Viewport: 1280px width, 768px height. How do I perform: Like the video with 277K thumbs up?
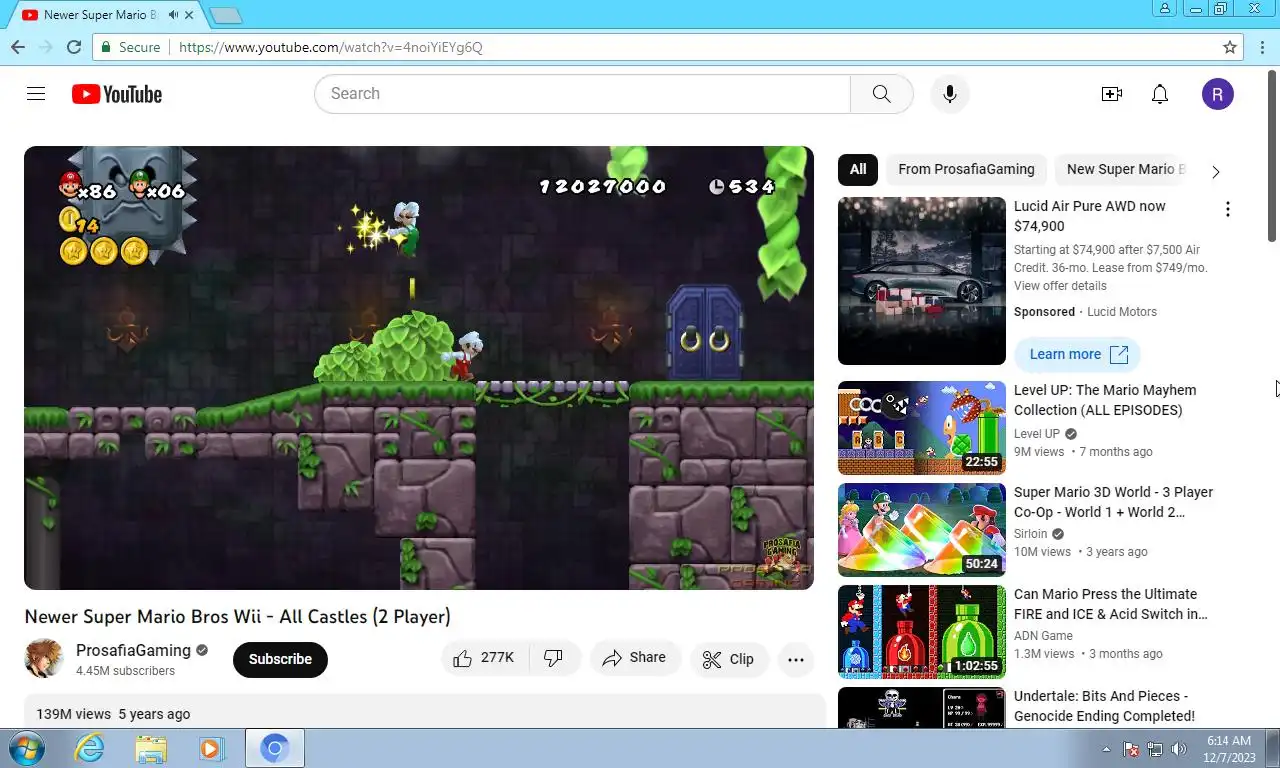coord(484,658)
